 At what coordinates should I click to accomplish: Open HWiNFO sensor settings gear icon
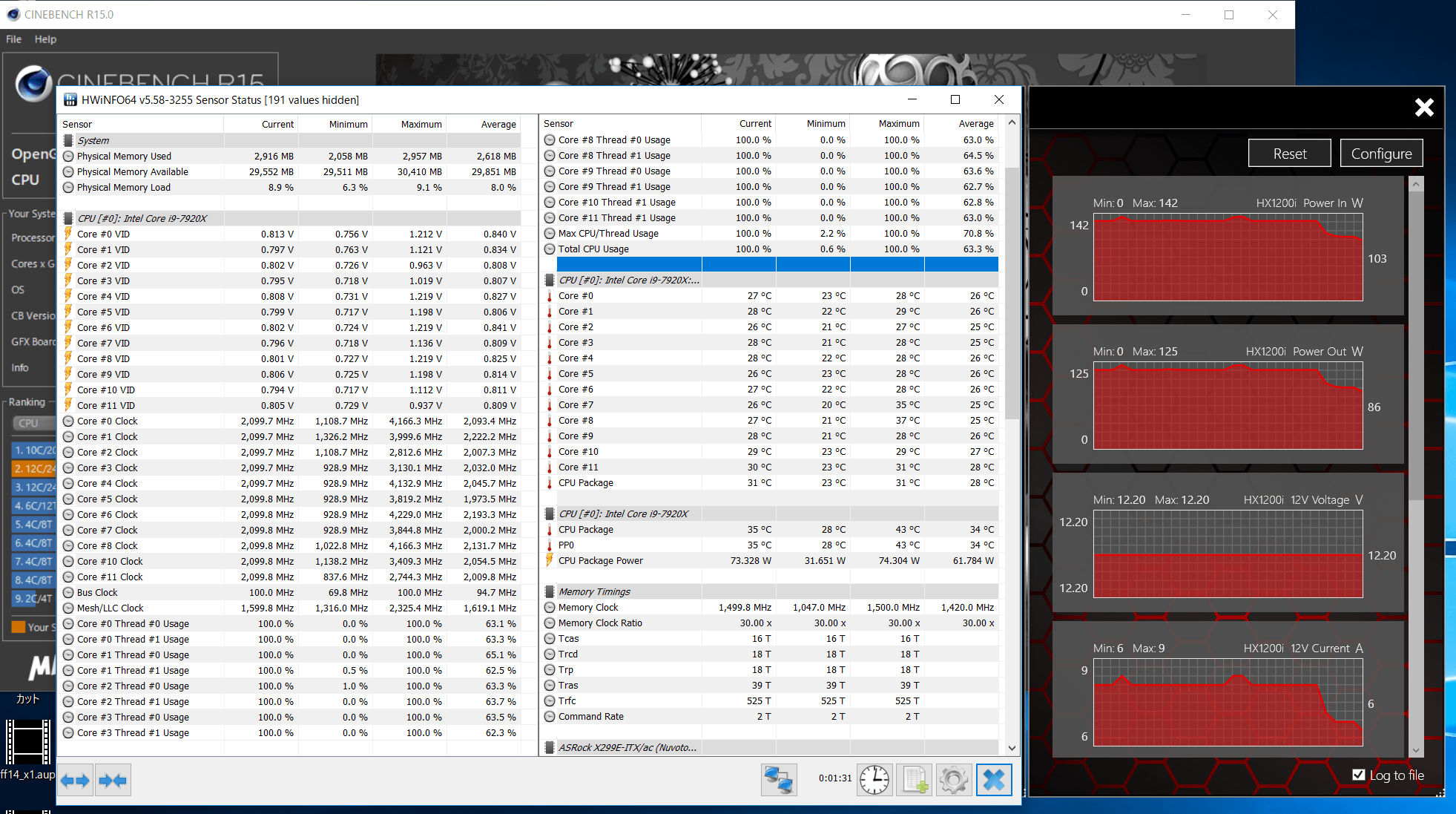click(x=953, y=780)
